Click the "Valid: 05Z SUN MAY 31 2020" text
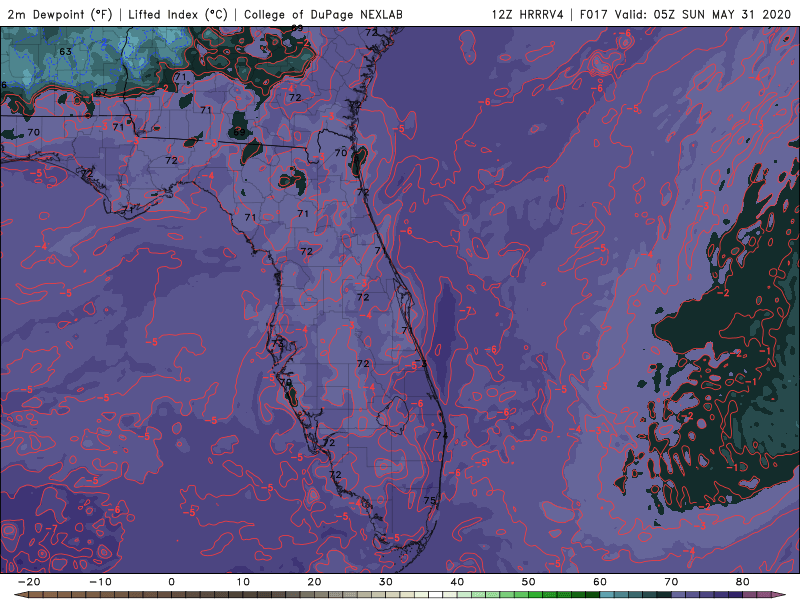The width and height of the screenshot is (800, 600). point(703,14)
